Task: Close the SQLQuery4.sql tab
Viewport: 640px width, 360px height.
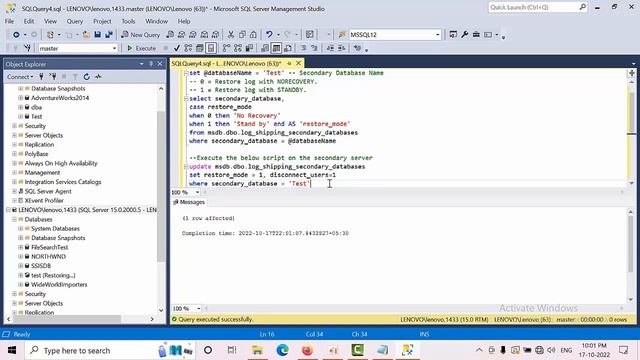Action: pyautogui.click(x=298, y=63)
